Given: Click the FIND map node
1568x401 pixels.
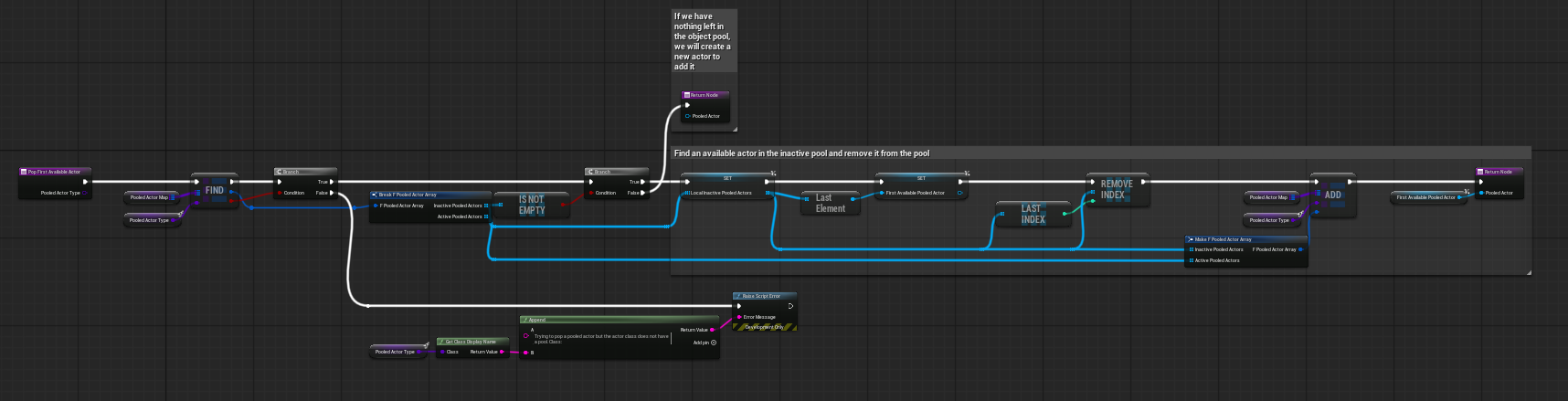Looking at the screenshot, I should (x=215, y=191).
